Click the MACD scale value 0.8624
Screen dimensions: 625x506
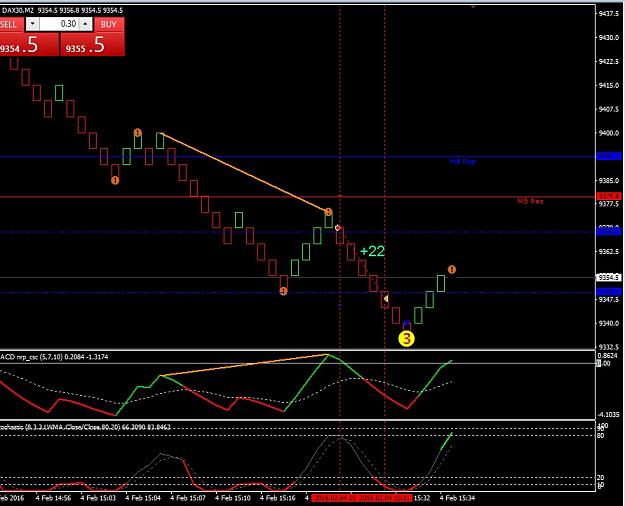click(608, 355)
